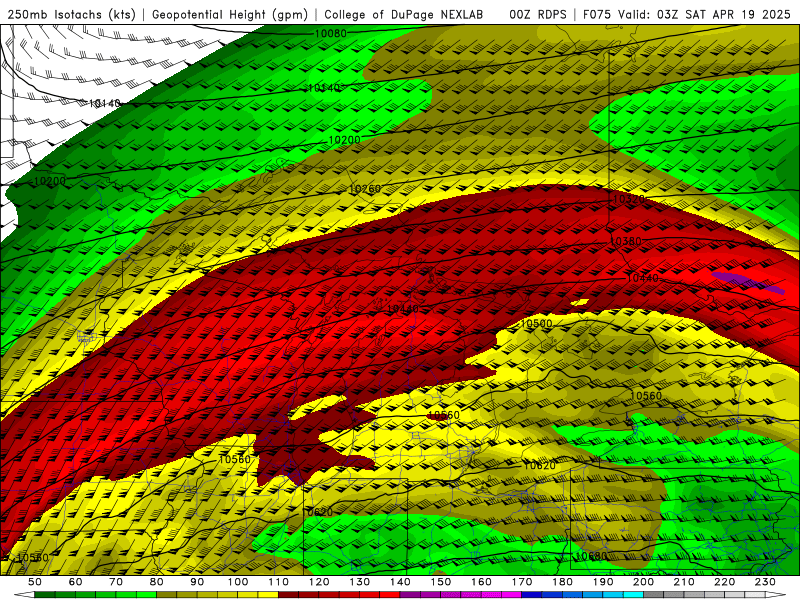
Task: Click the magenta swatch left of 170
Action: pos(512,595)
